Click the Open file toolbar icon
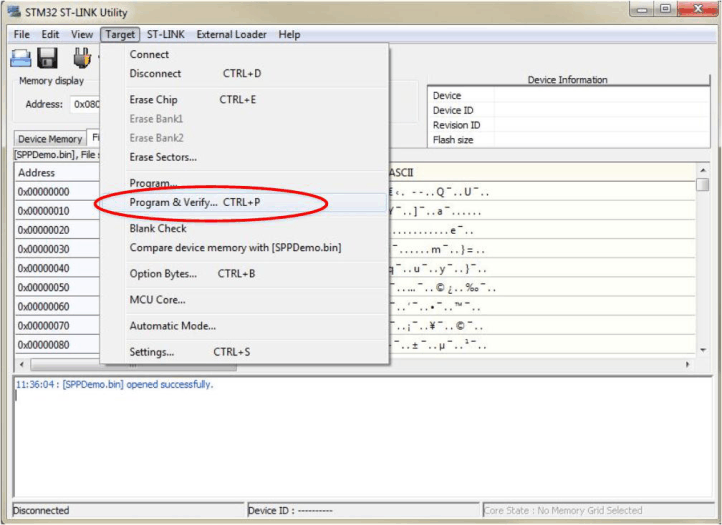722x525 pixels. (21, 58)
